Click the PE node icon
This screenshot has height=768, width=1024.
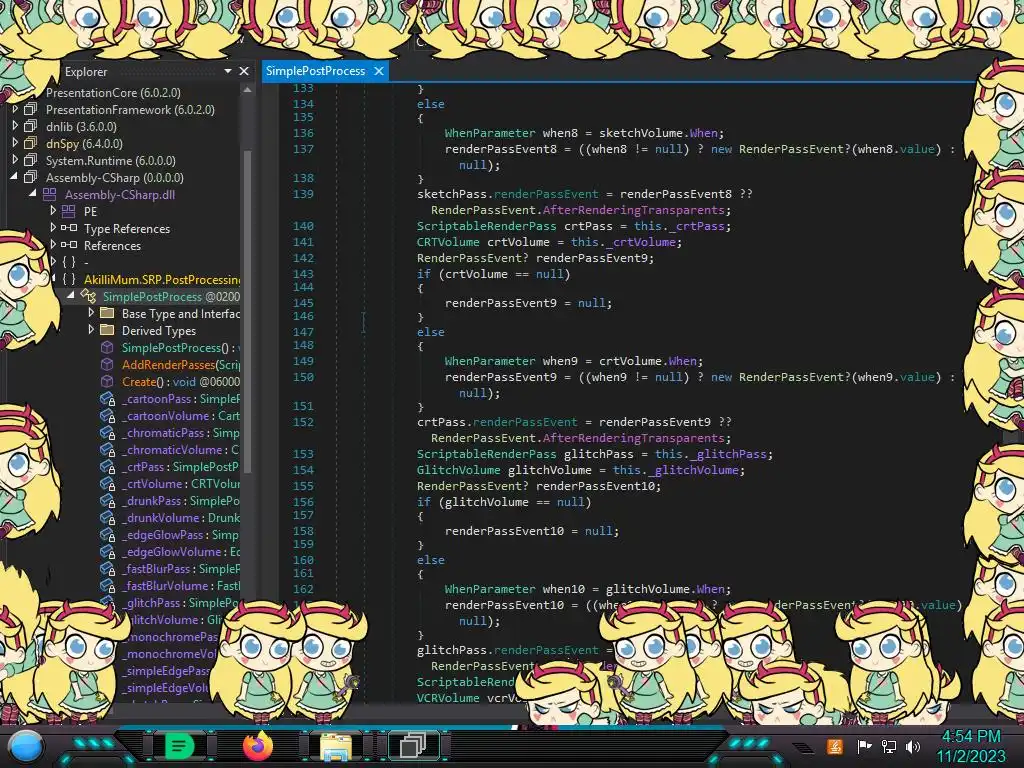tap(69, 211)
